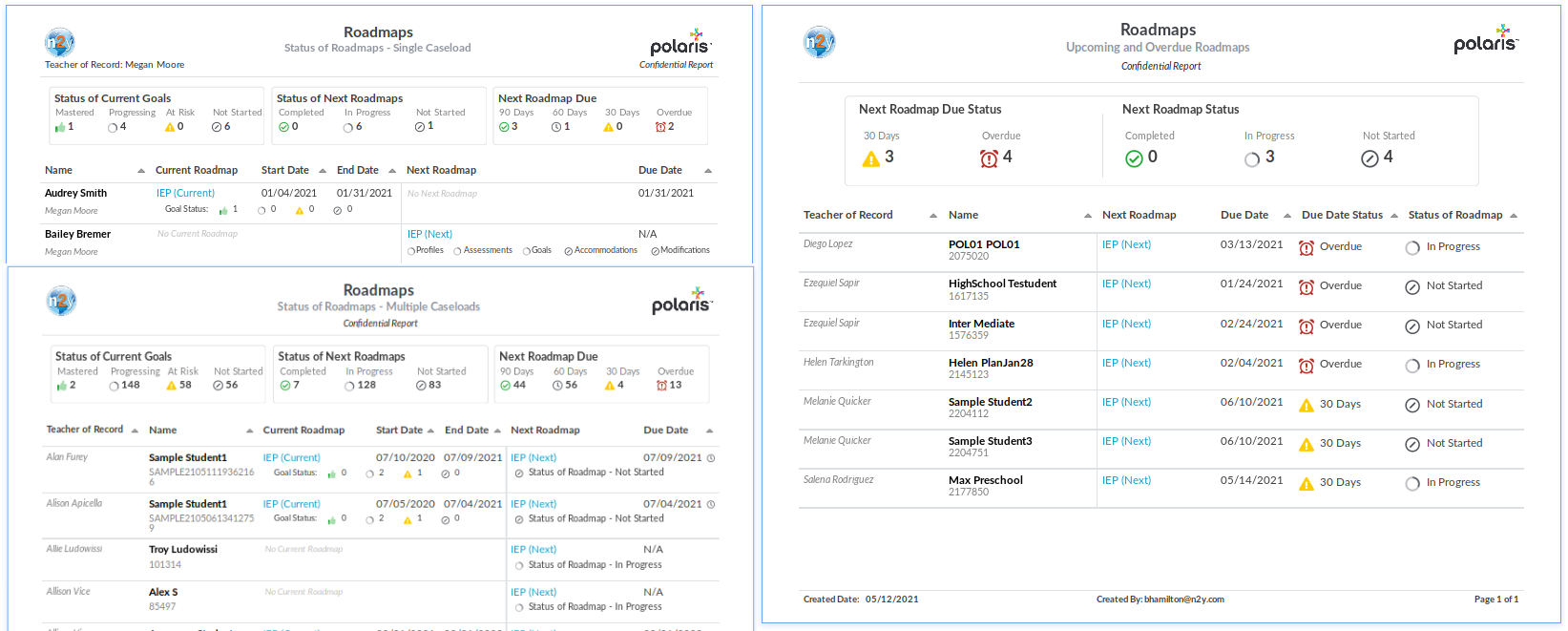Click At Risk warning icon in Single Caseload goals

(170, 127)
